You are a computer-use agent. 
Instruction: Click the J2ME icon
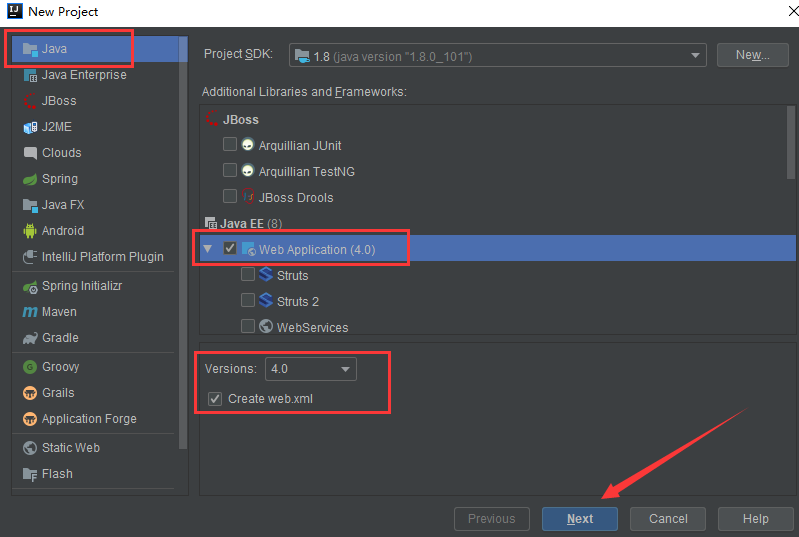point(30,127)
